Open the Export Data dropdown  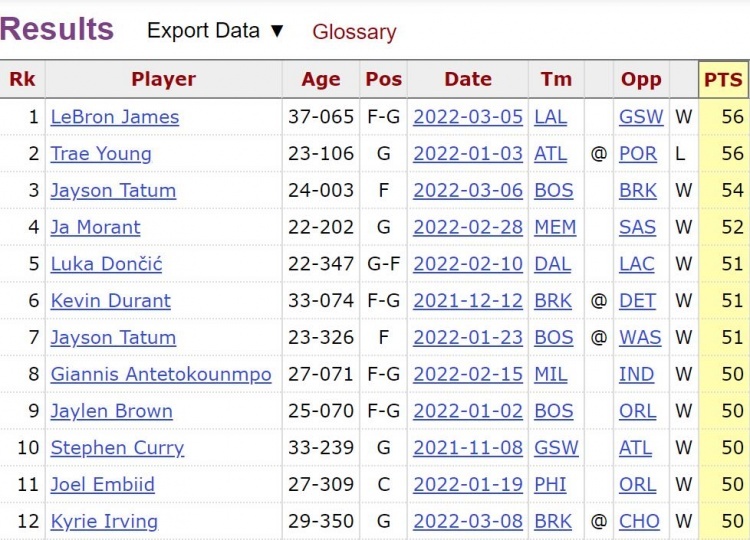pyautogui.click(x=216, y=31)
